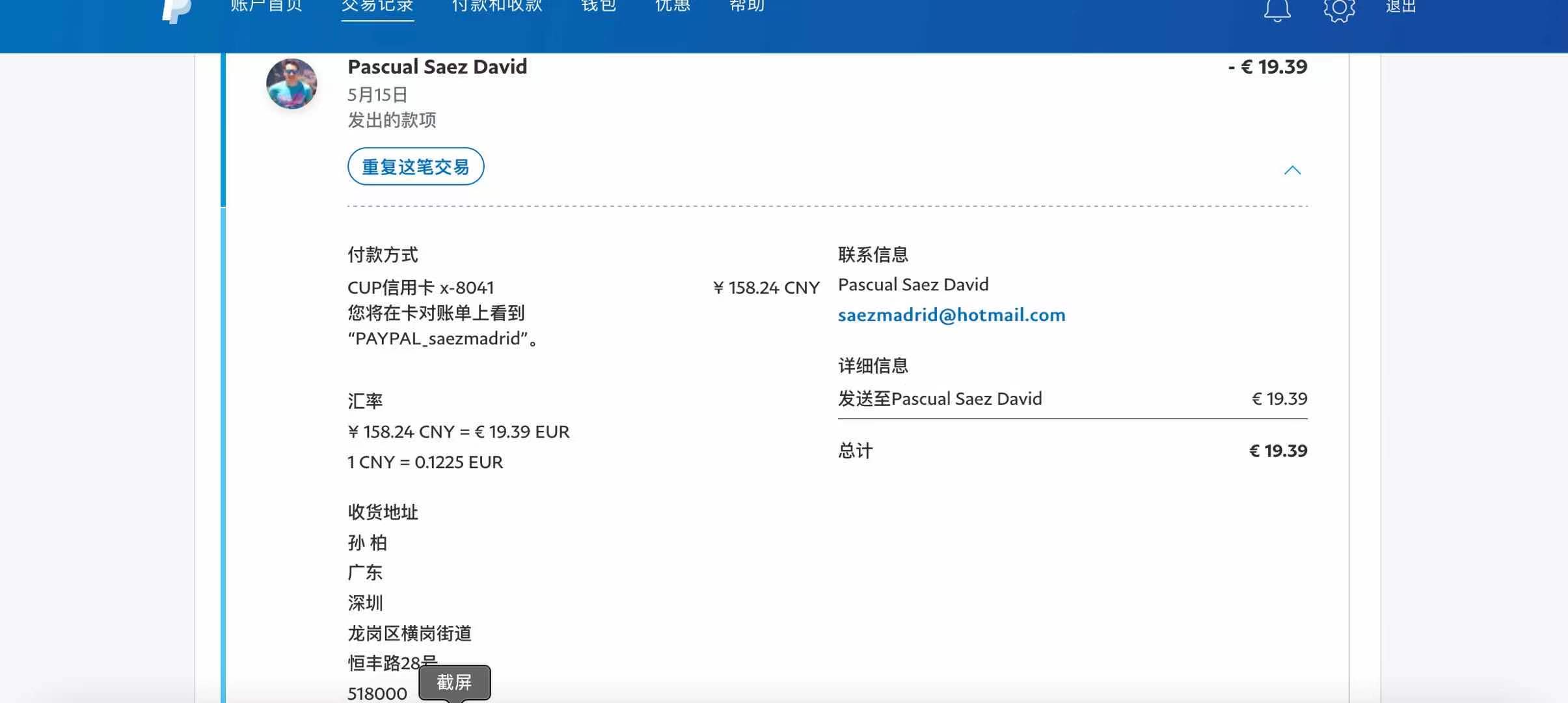Go to 账户首页 tab
The height and width of the screenshot is (703, 1568).
click(x=267, y=7)
